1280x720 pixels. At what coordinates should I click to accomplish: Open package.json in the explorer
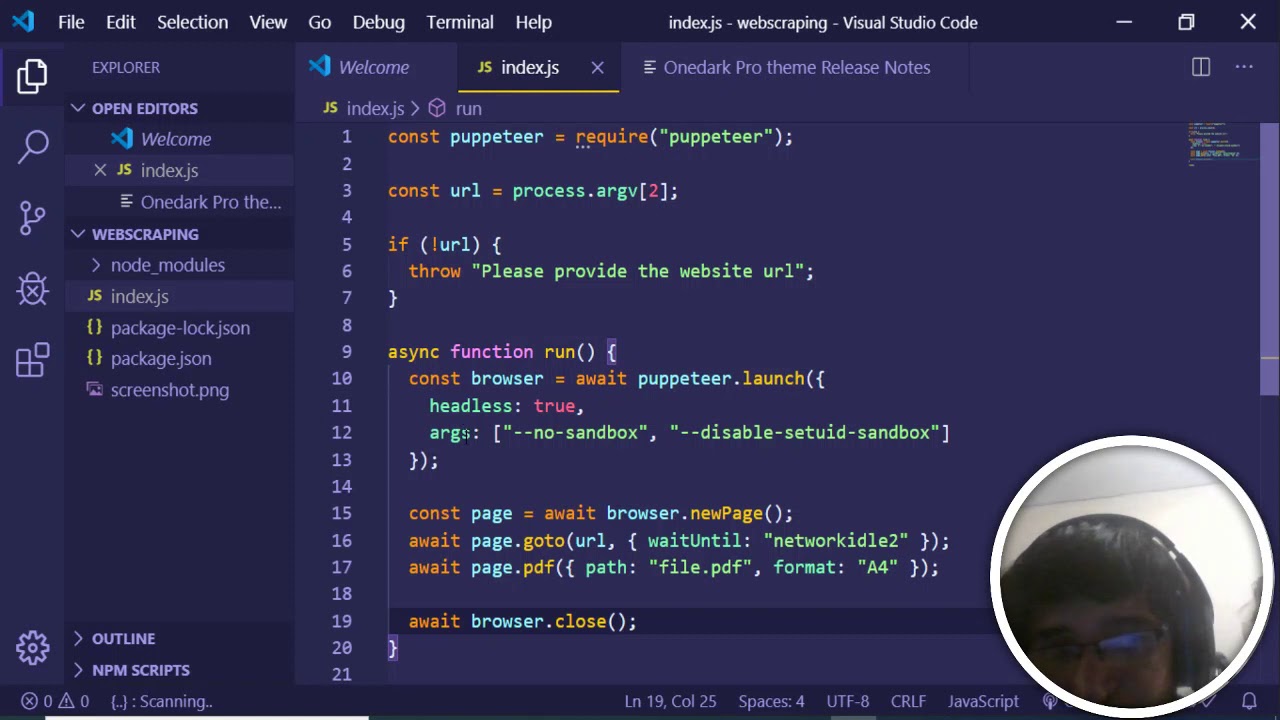coord(160,358)
